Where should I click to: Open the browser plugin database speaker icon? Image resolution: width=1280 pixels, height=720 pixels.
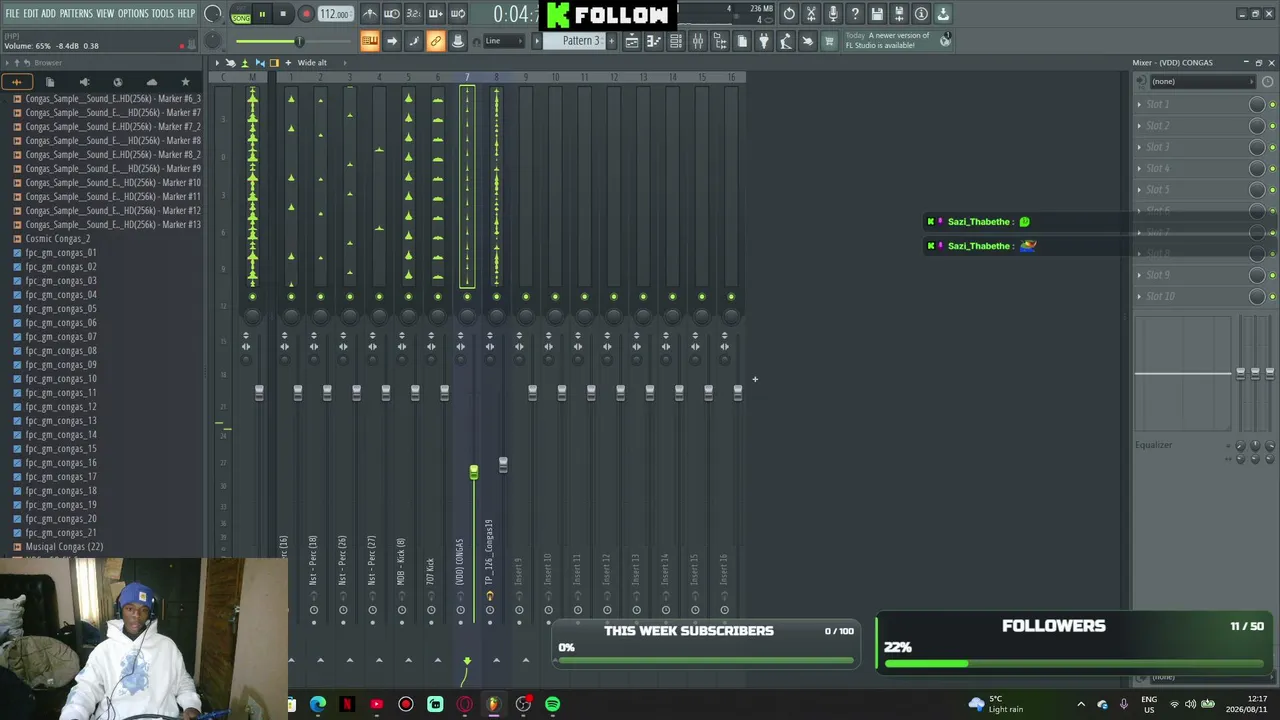click(x=84, y=82)
